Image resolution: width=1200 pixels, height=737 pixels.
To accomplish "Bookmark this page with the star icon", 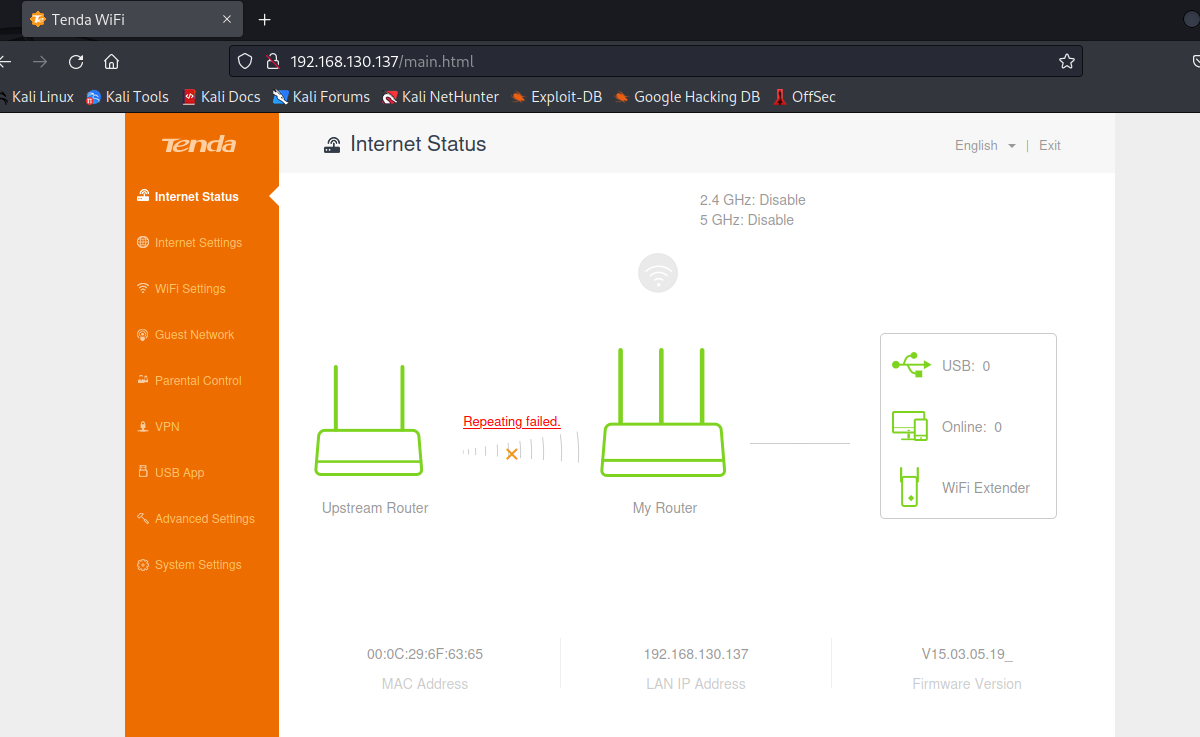I will tap(1066, 62).
